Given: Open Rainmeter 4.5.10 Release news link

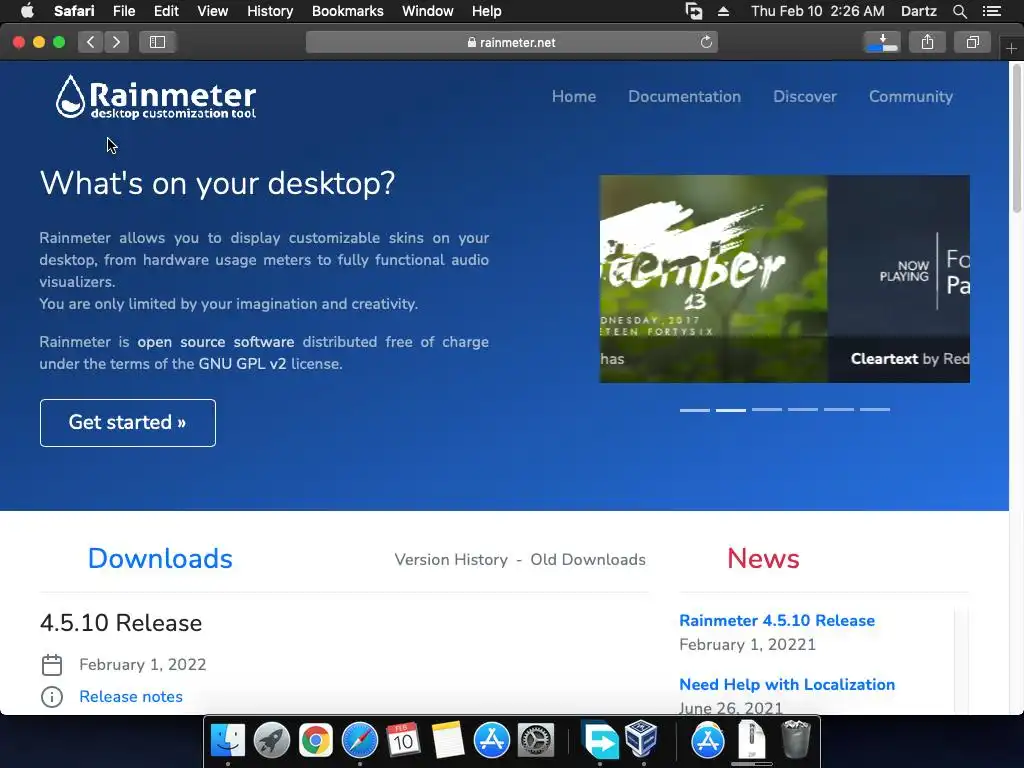Looking at the screenshot, I should pos(776,620).
